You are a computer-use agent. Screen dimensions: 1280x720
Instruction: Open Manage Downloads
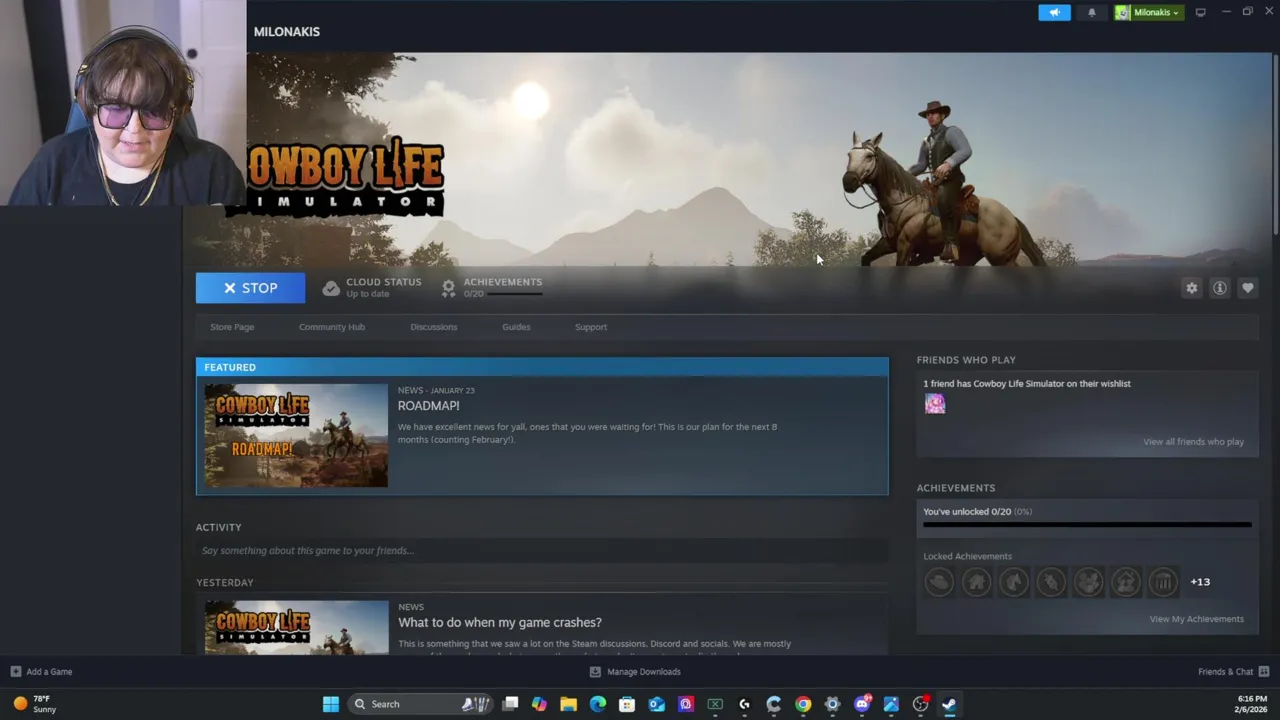[x=635, y=672]
